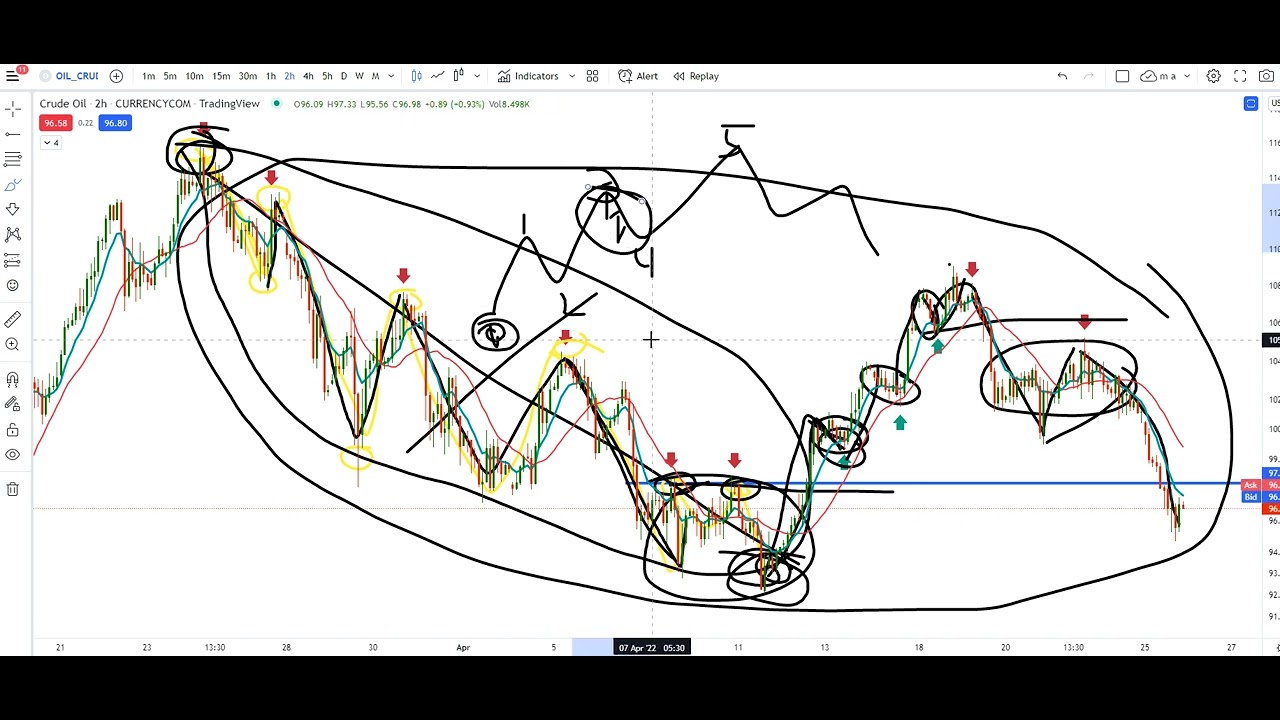
Task: Select the candles chart style icon
Action: click(x=459, y=76)
